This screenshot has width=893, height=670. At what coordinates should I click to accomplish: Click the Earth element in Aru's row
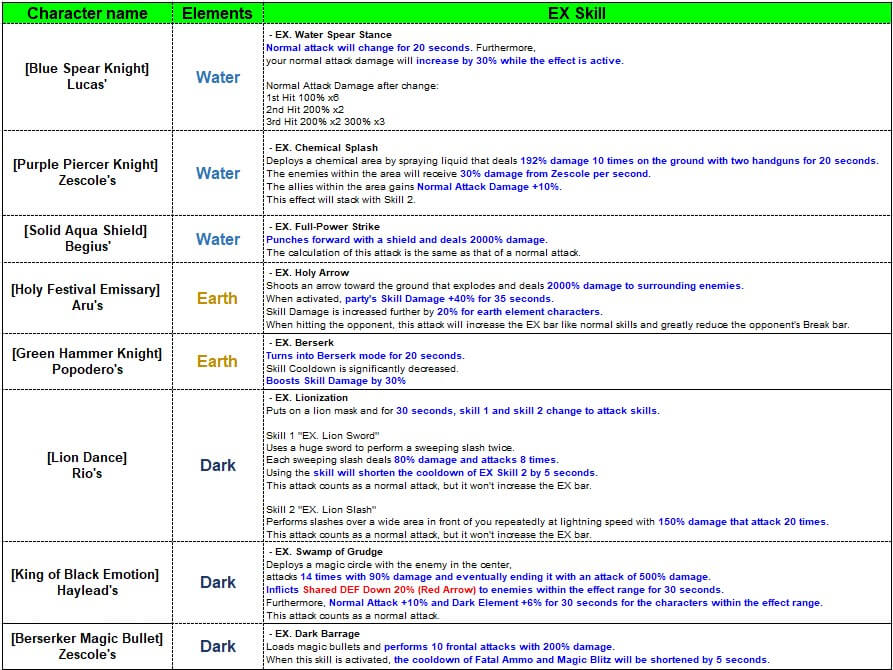[217, 297]
